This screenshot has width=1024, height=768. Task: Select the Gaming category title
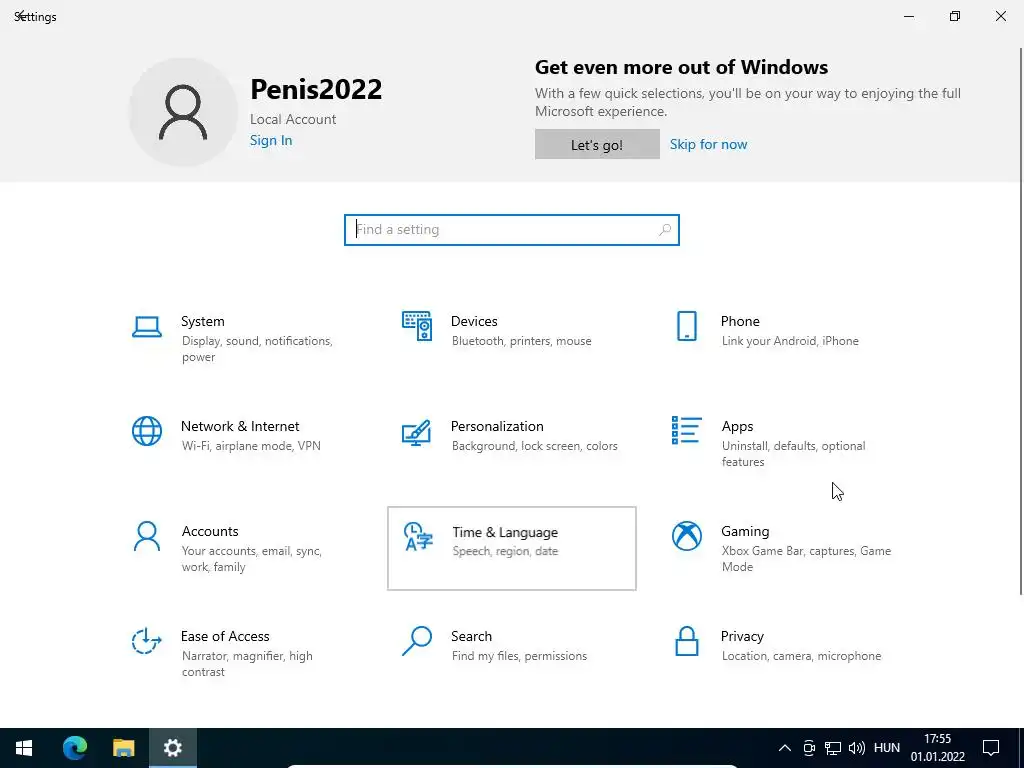(x=745, y=532)
